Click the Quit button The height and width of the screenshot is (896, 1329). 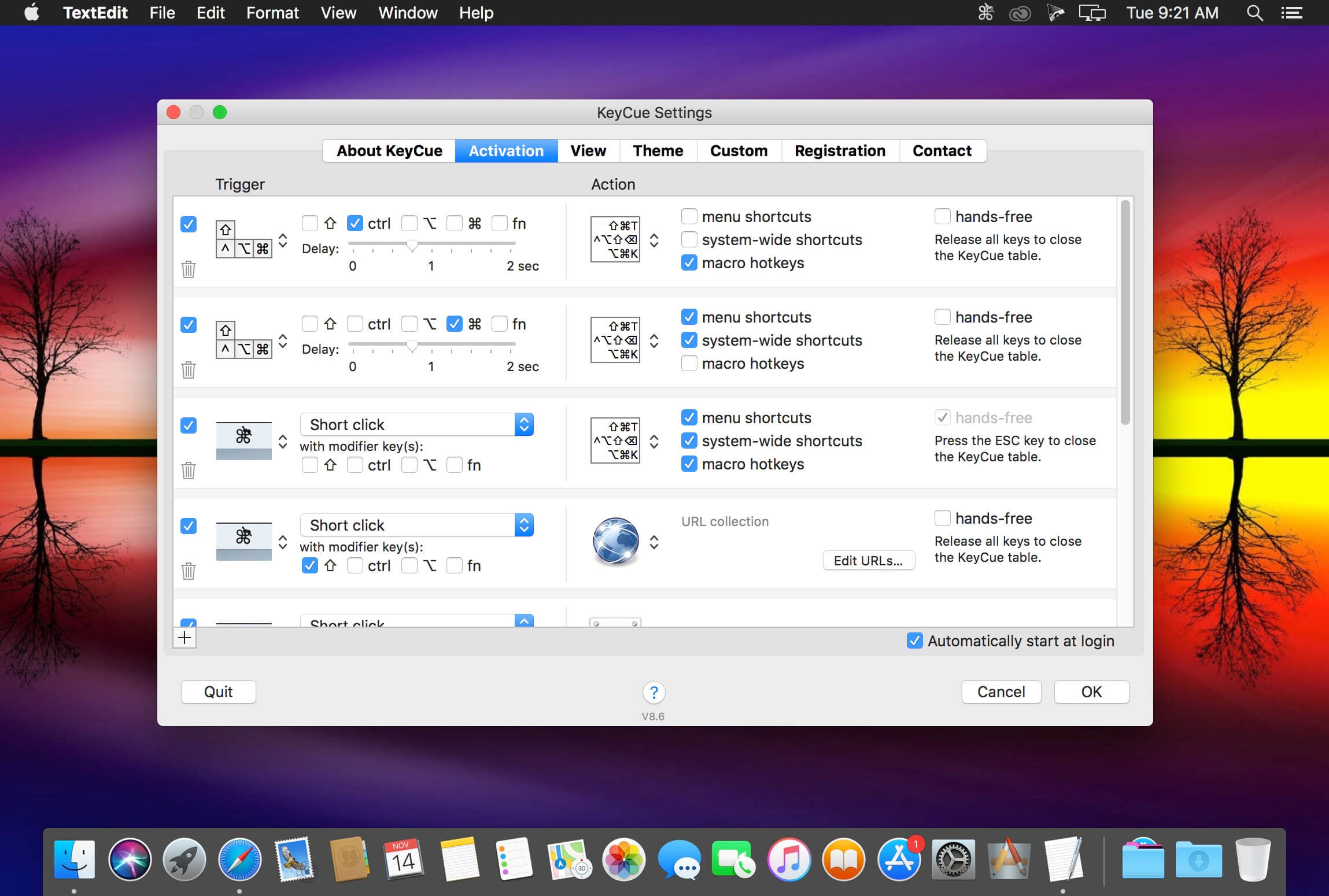pyautogui.click(x=218, y=692)
